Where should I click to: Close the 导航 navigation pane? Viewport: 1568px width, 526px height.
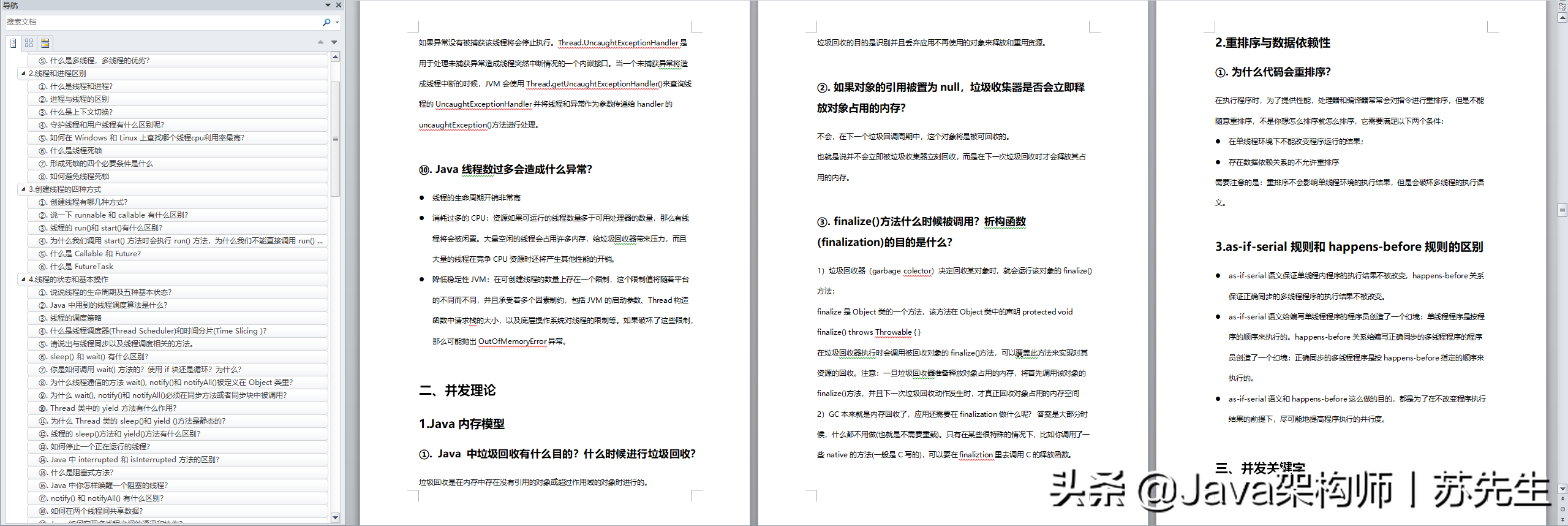click(x=339, y=5)
